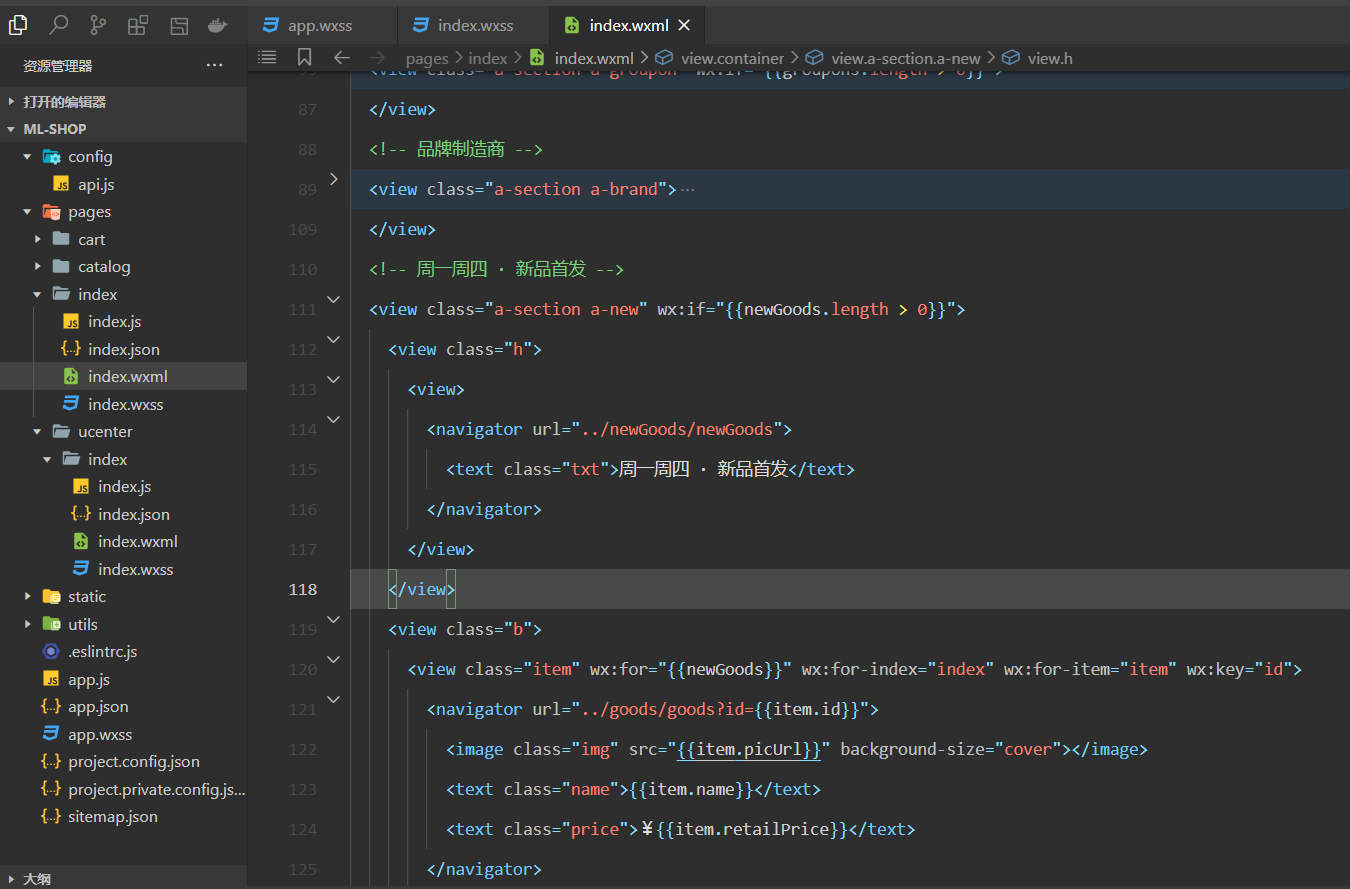Open index.wxss under ucenter/index
The image size is (1350, 889).
coord(123,569)
